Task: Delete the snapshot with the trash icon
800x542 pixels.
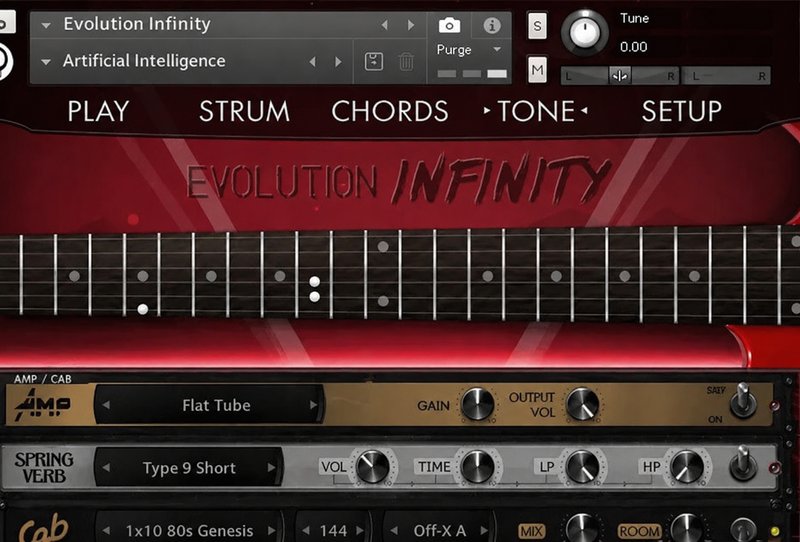Action: pos(406,62)
